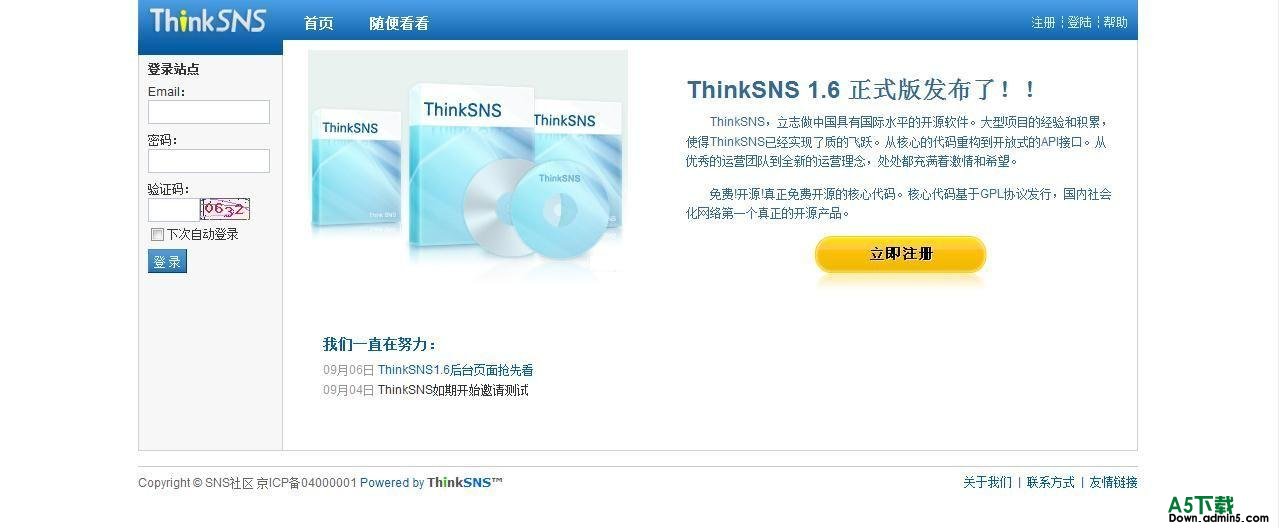Screen dimensions: 1280x528
Task: Click the 联系方式 footer link
Action: 1050,482
